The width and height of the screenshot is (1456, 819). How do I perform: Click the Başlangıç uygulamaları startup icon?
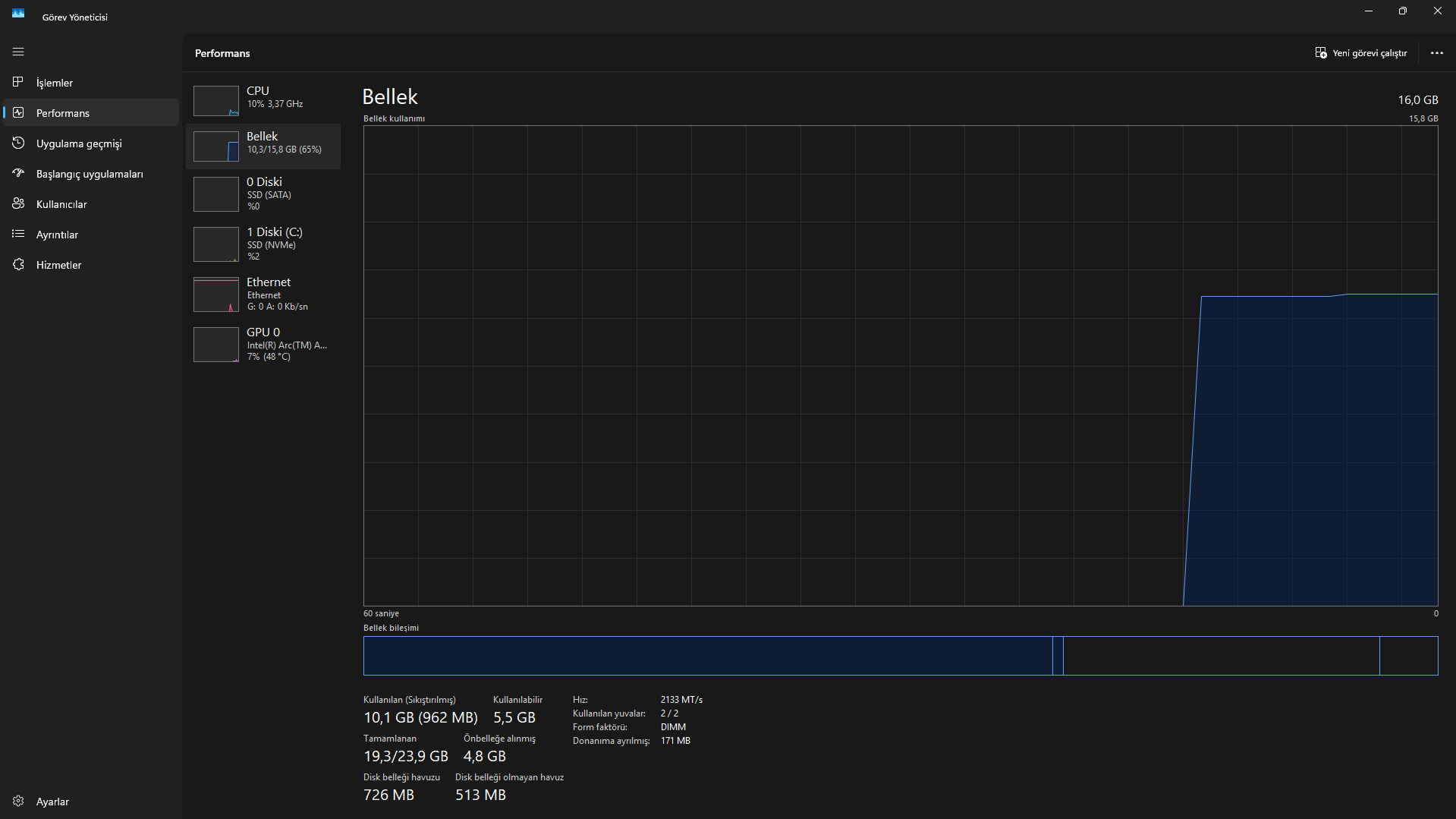click(18, 173)
